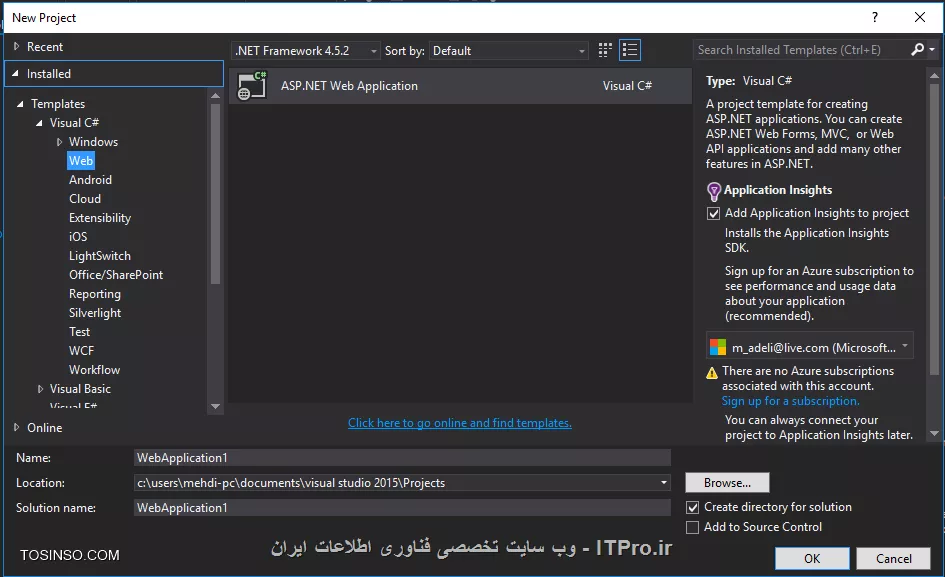Open the search options dropdown arrow
The width and height of the screenshot is (945, 577).
pyautogui.click(x=932, y=49)
